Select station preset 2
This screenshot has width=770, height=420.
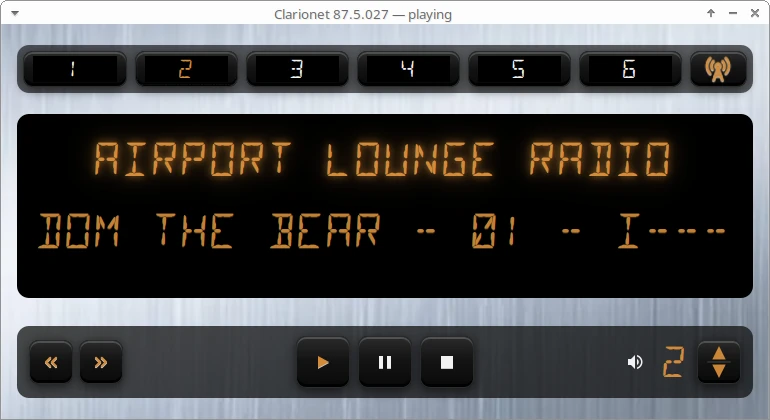[x=185, y=69]
